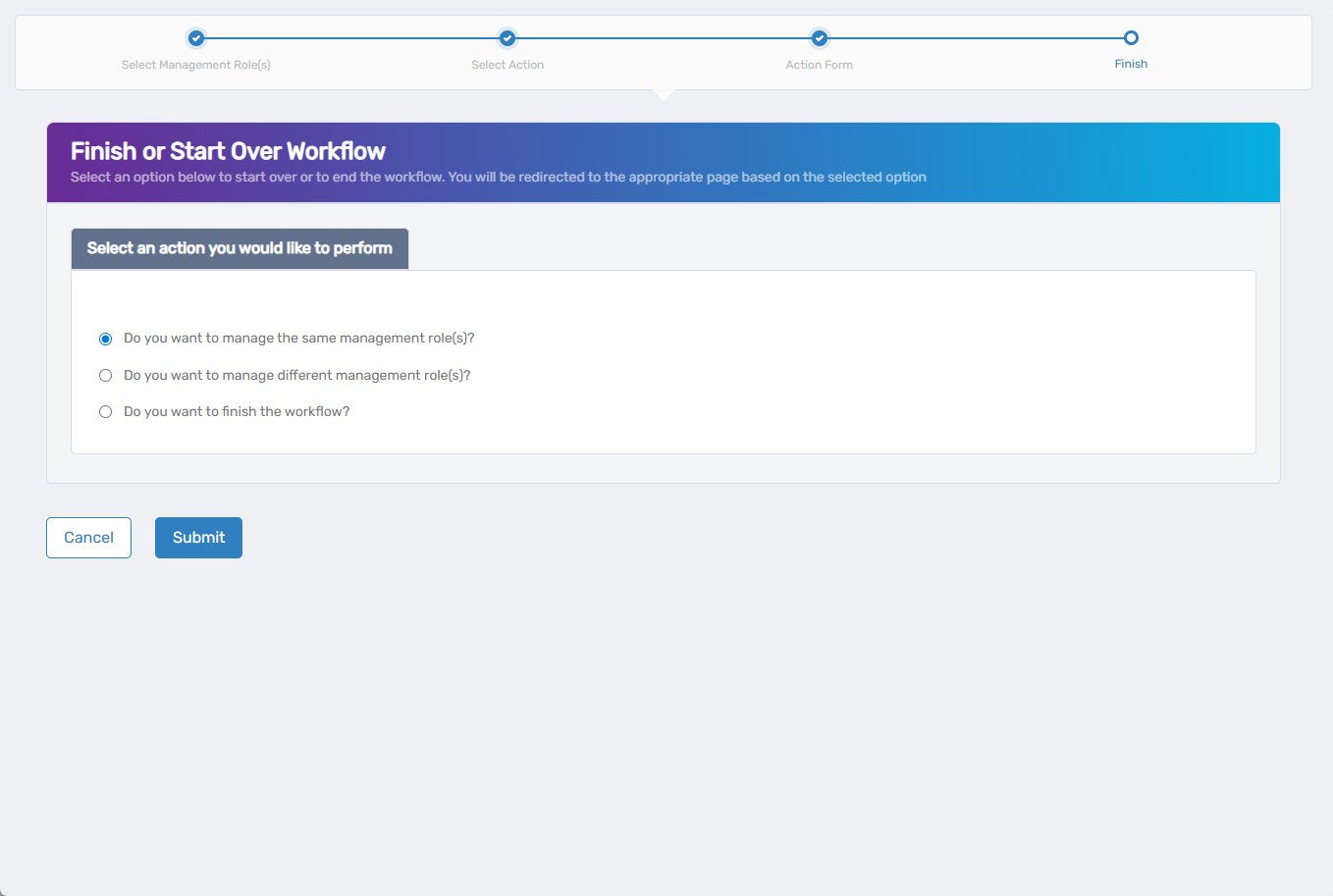Viewport: 1333px width, 896px height.
Task: Click the Select Management Role(s) checkmark icon
Action: pos(195,38)
